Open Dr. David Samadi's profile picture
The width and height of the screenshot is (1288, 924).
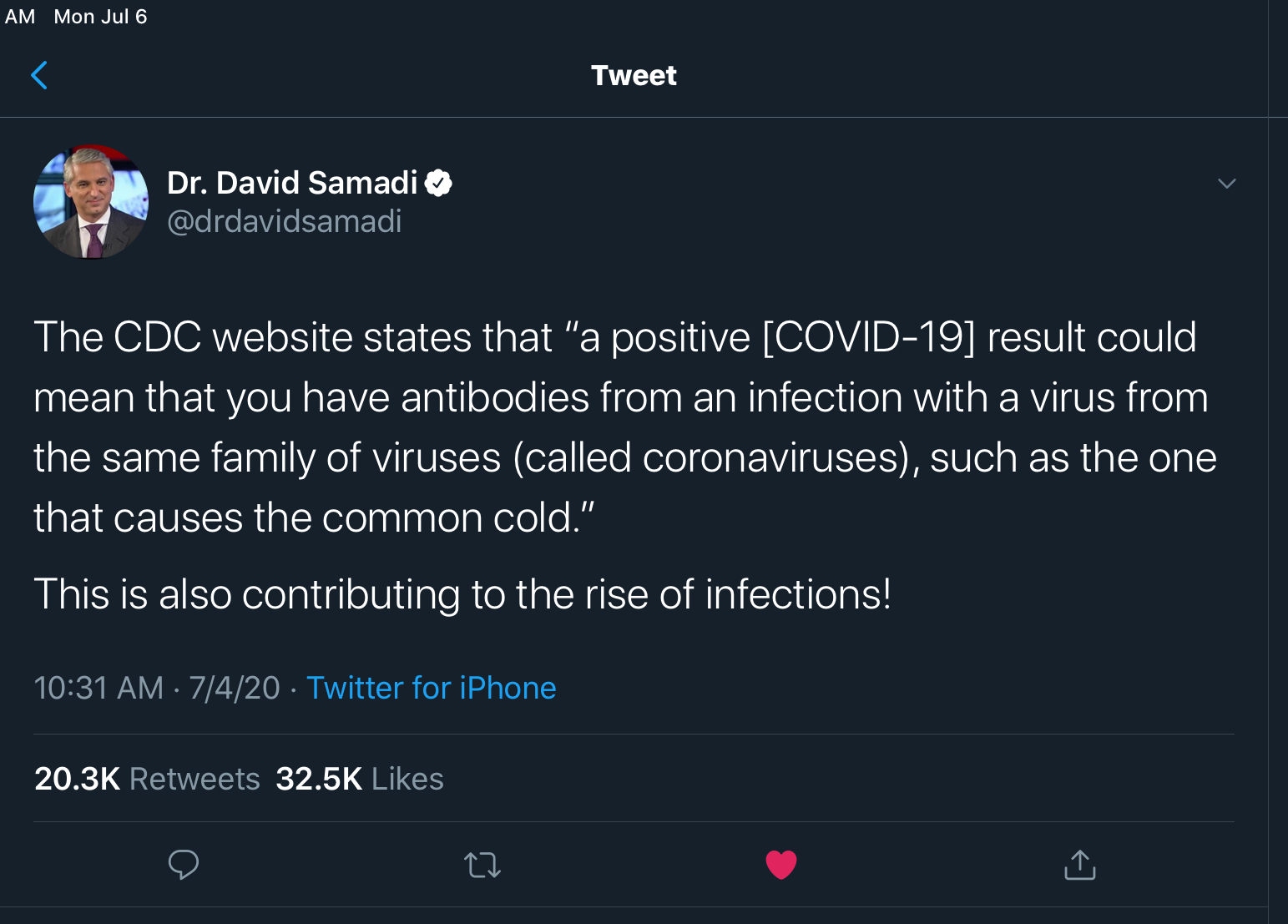click(x=91, y=202)
